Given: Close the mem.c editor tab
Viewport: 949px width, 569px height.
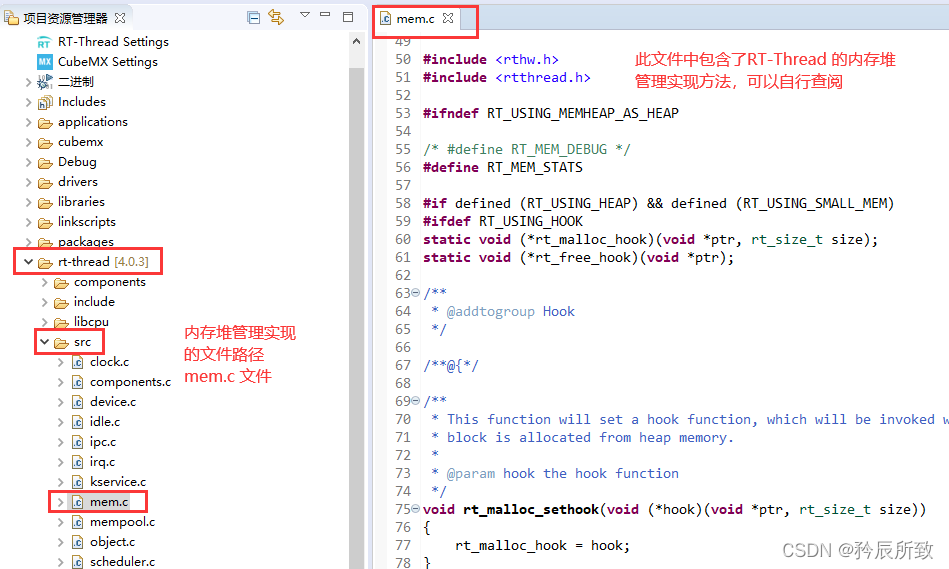Looking at the screenshot, I should [448, 18].
